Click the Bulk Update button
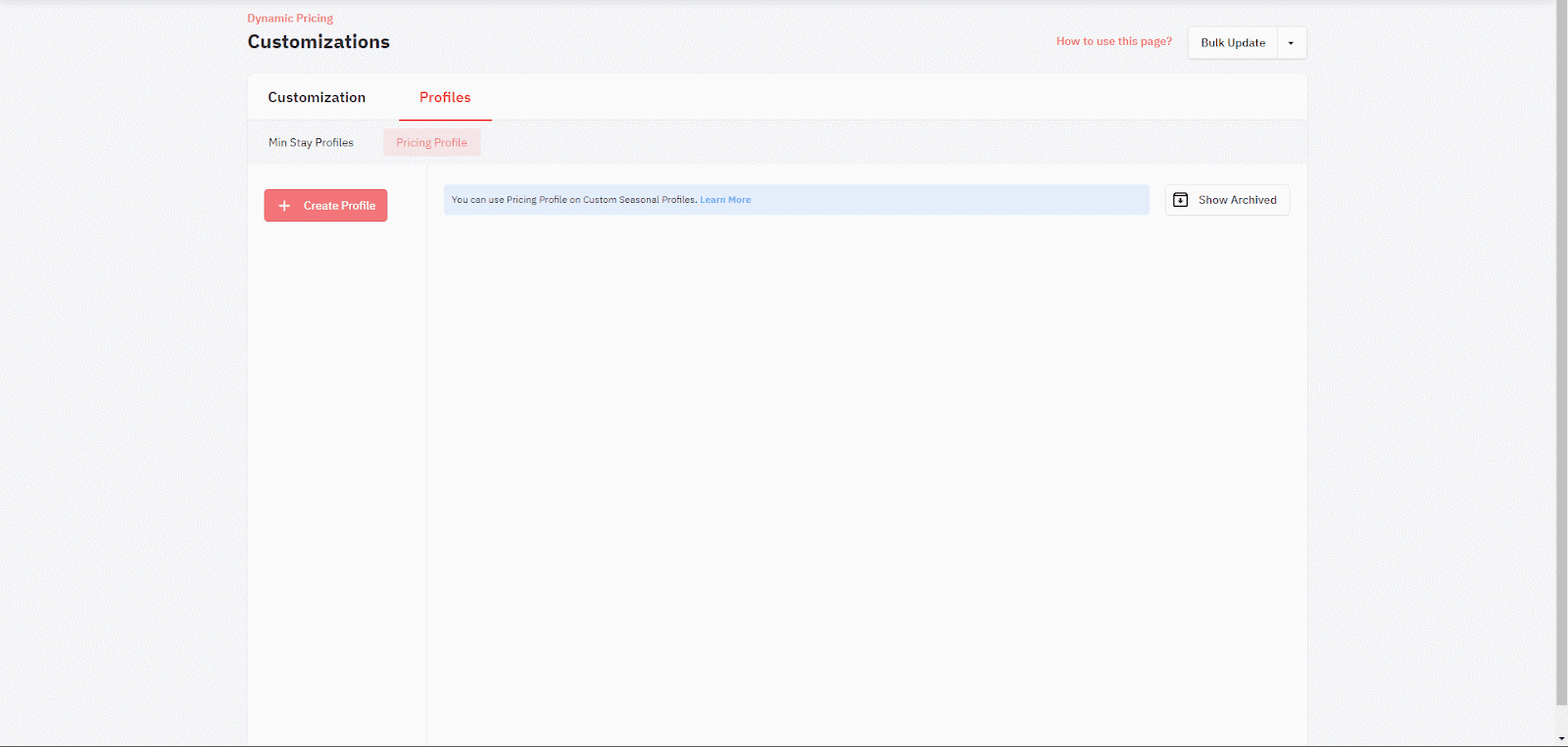Viewport: 1568px width, 747px height. (1233, 43)
